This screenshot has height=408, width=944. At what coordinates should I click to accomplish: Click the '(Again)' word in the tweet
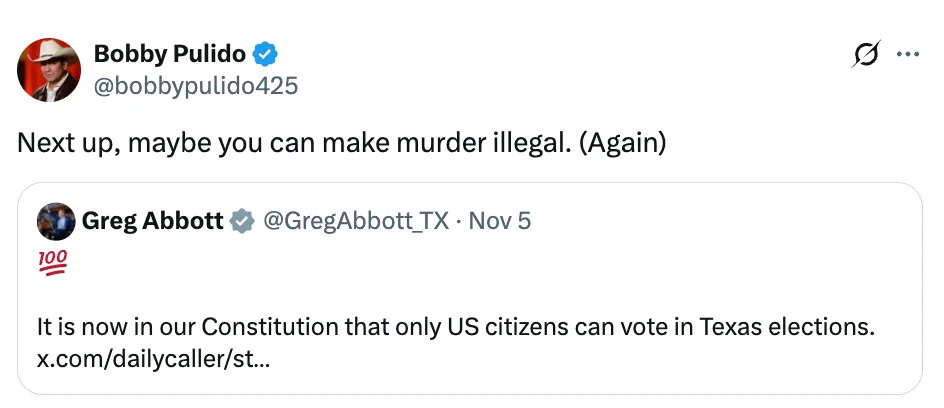pos(621,143)
